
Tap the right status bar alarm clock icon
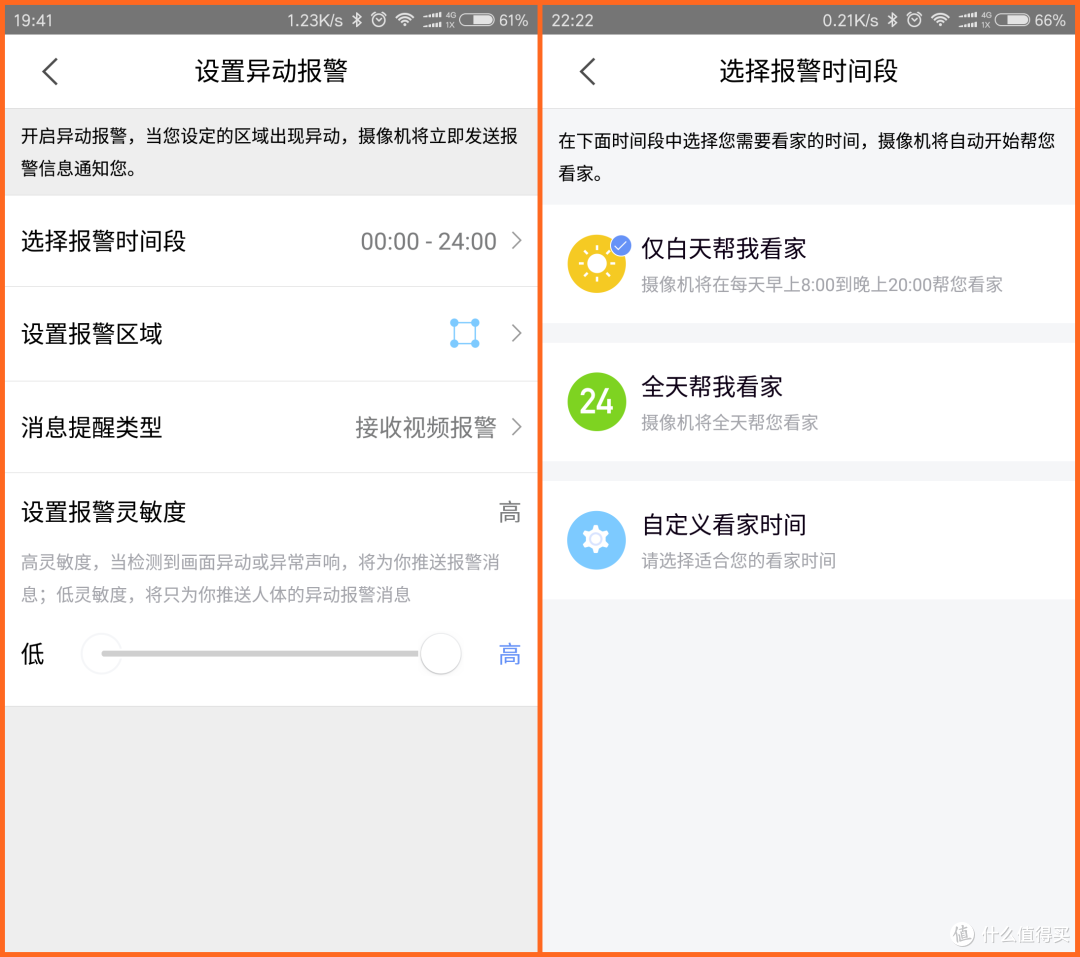tap(914, 19)
